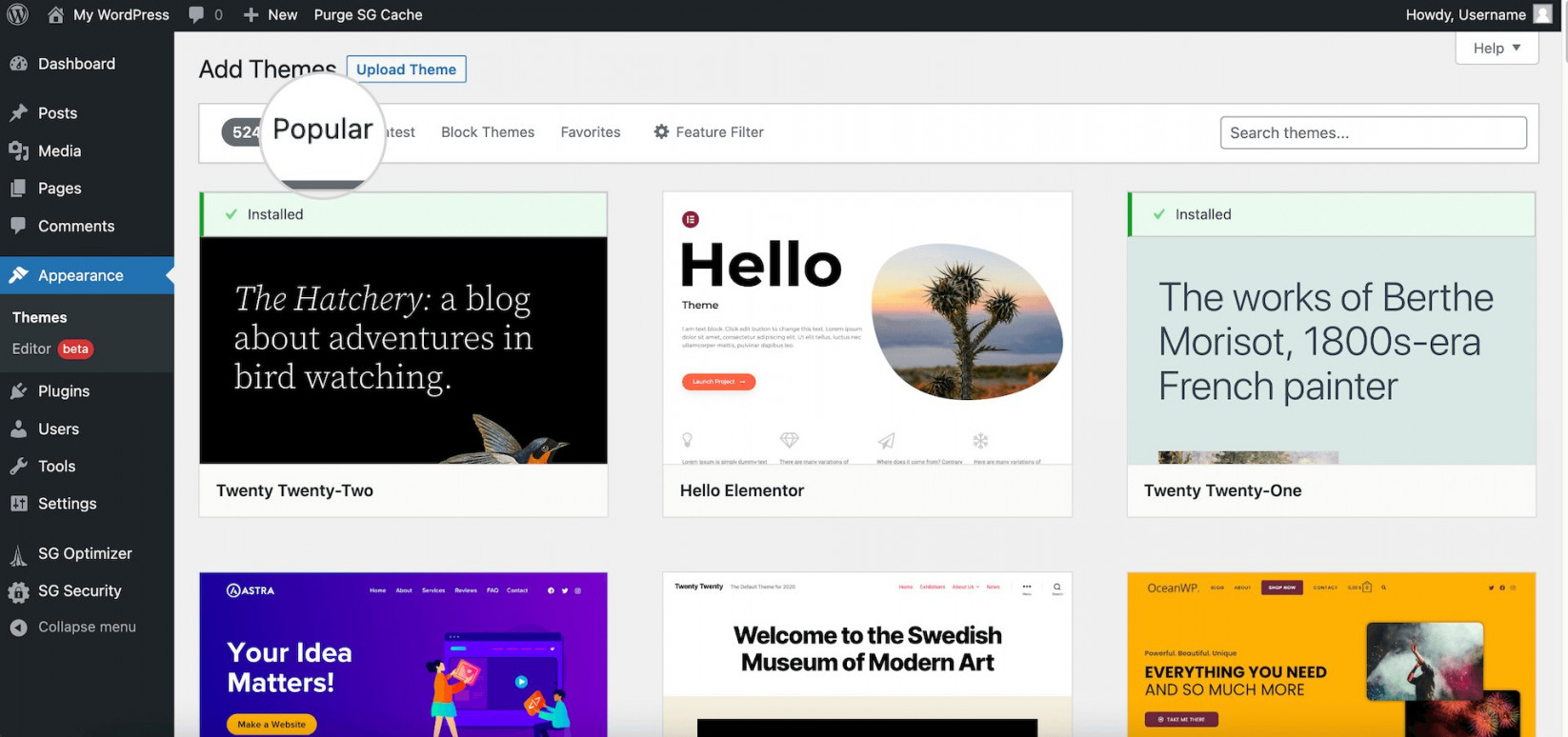Screen dimensions: 1568x737
Task: Click the Settings sliders icon
Action: 18,504
